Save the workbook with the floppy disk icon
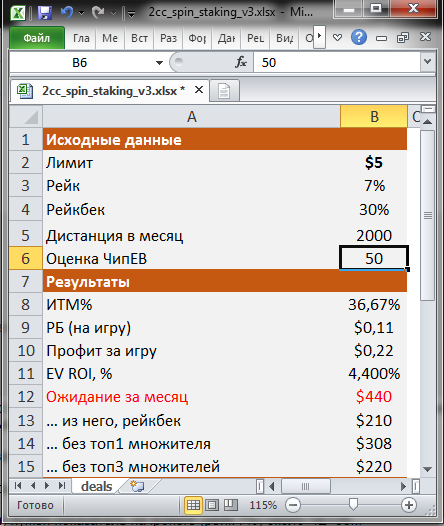 pos(44,13)
